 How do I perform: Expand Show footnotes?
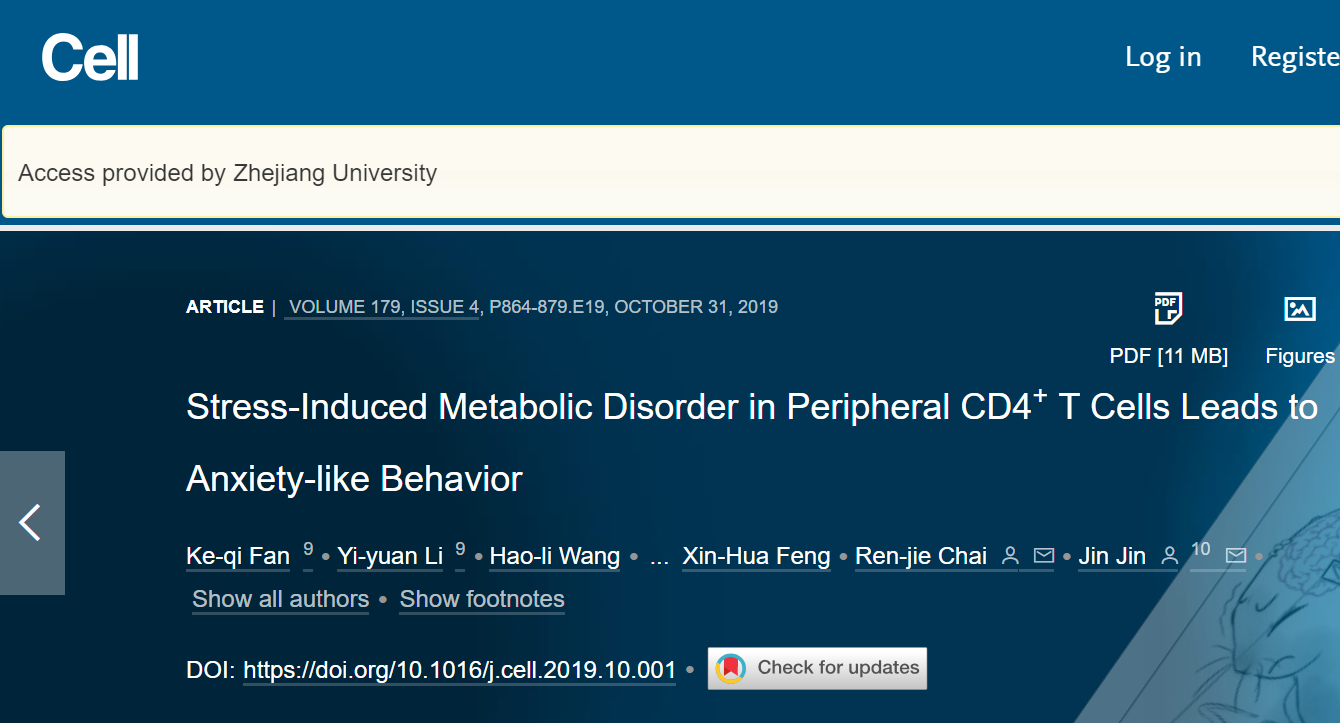point(481,599)
